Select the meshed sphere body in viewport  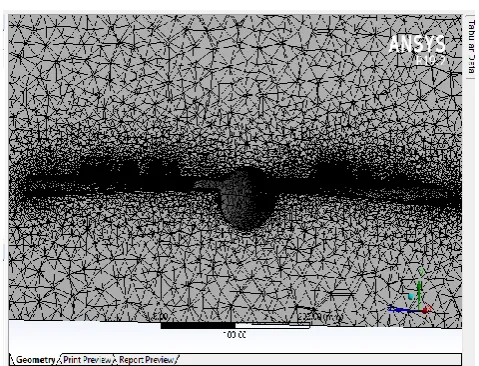[x=246, y=199]
